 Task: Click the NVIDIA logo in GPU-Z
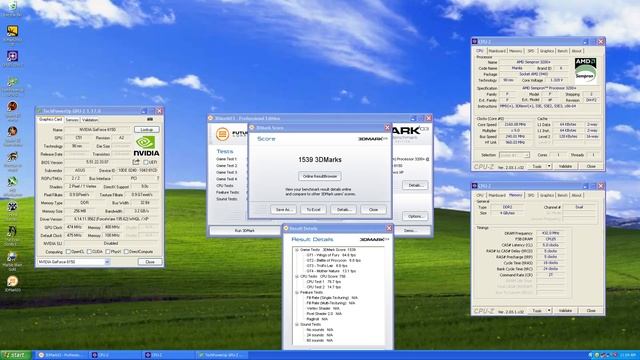pyautogui.click(x=146, y=146)
